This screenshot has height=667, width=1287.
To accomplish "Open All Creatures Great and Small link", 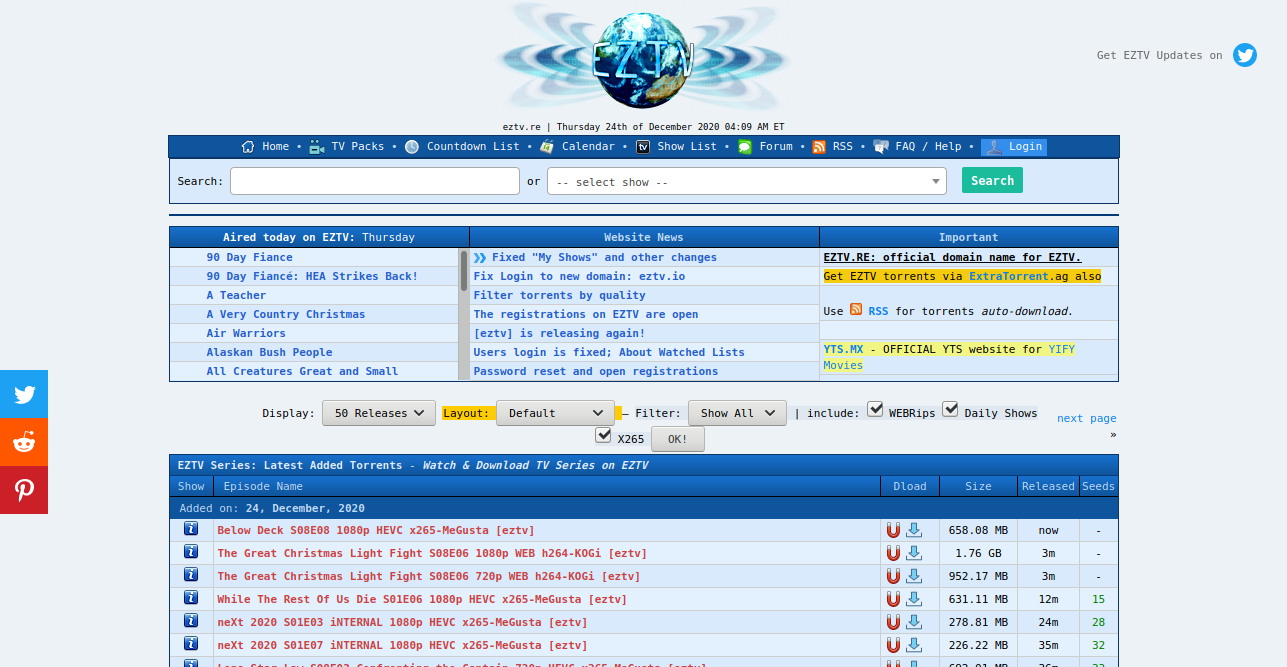I will click(x=302, y=371).
